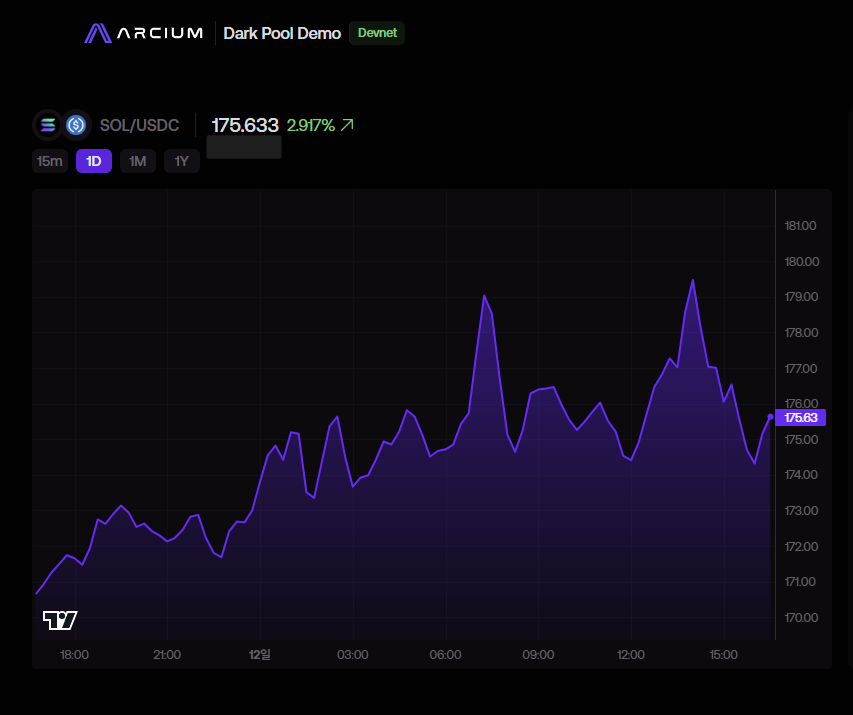
Task: Click the Solana token icon
Action: click(48, 125)
